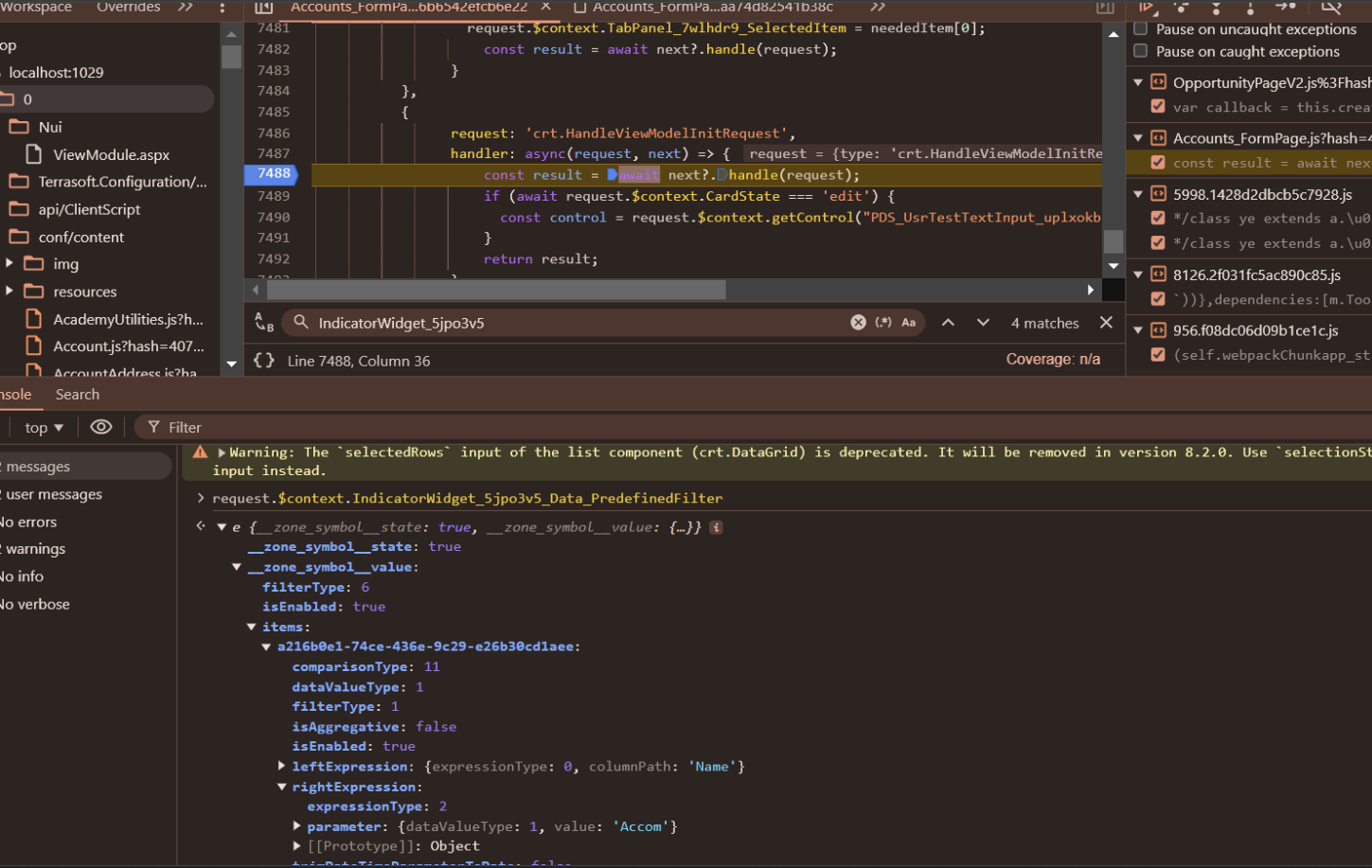Image resolution: width=1372 pixels, height=868 pixels.
Task: Click the info badge beside the e object
Action: [x=717, y=527]
